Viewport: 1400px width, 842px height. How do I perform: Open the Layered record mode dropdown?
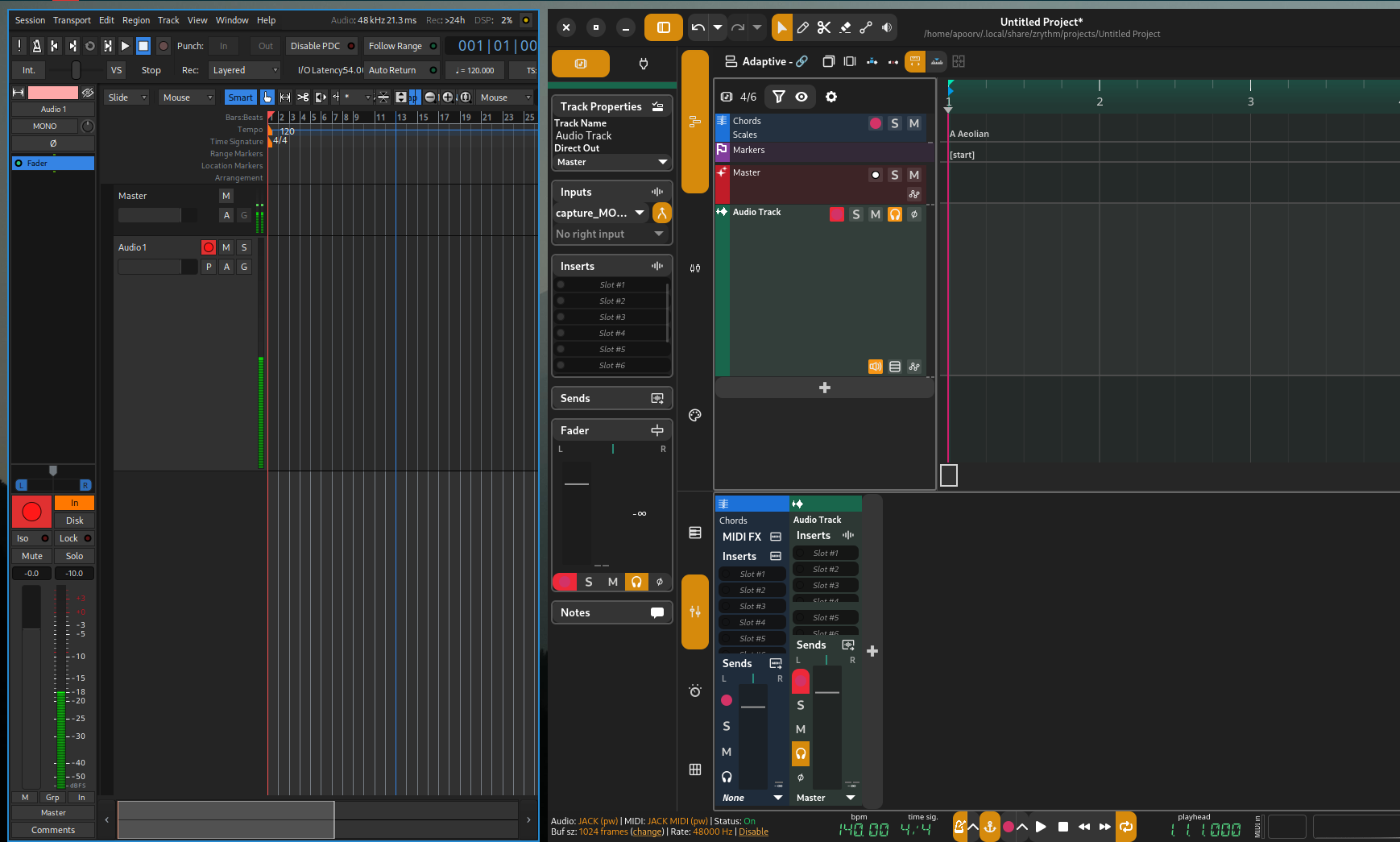pyautogui.click(x=244, y=70)
